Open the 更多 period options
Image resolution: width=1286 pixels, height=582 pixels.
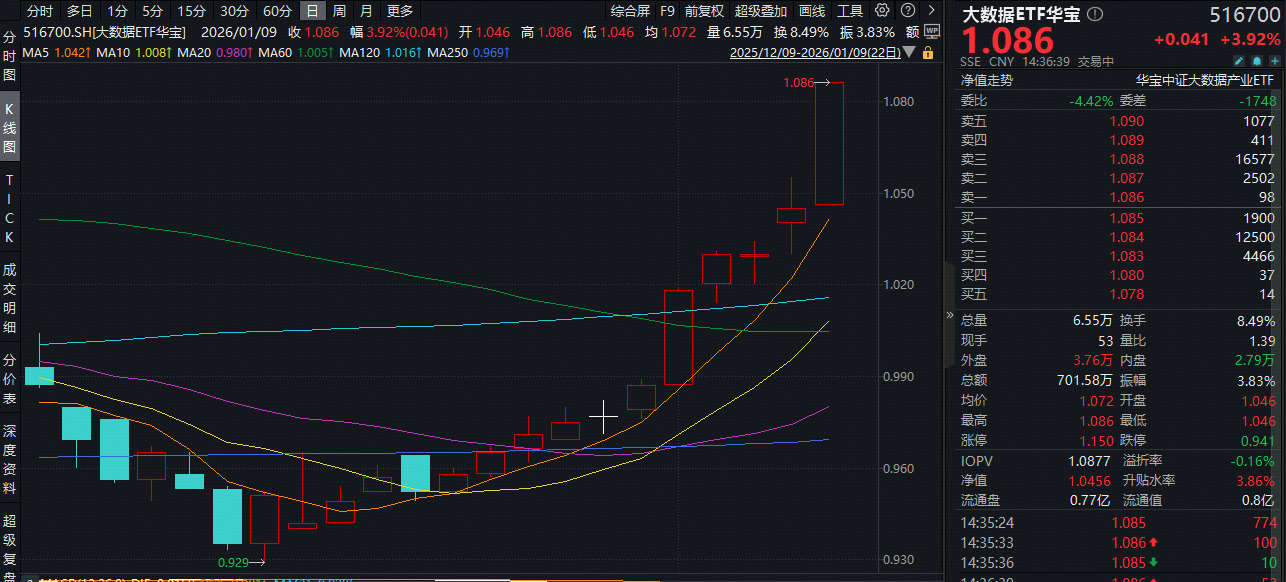point(399,11)
